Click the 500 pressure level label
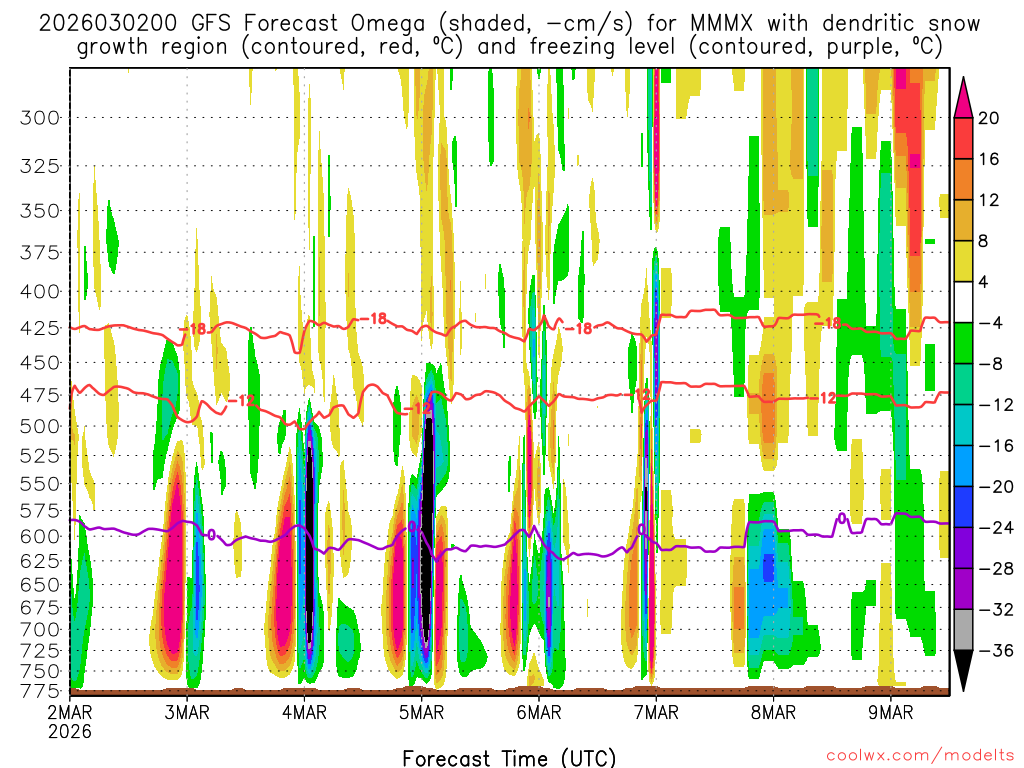 pyautogui.click(x=40, y=426)
